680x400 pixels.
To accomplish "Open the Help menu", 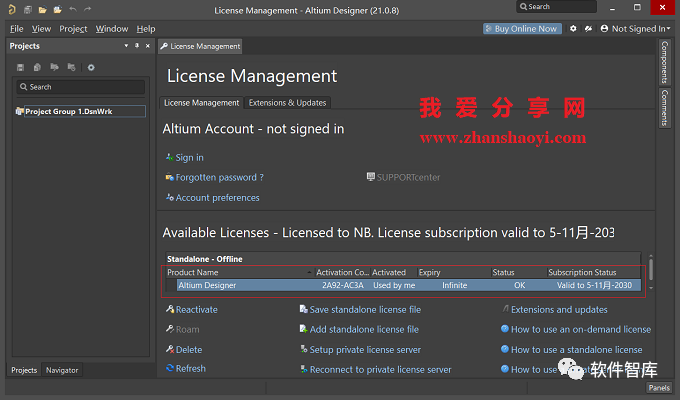I will pos(146,29).
